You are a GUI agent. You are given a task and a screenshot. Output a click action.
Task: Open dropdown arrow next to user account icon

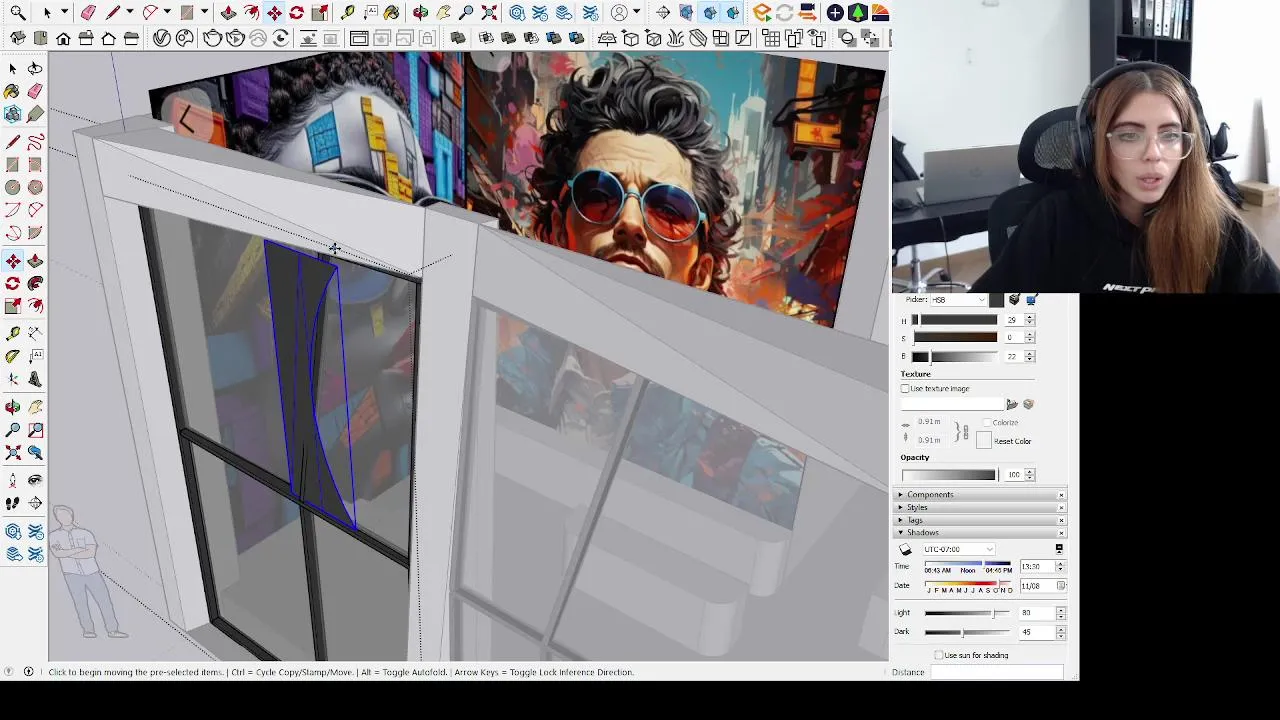tap(637, 13)
